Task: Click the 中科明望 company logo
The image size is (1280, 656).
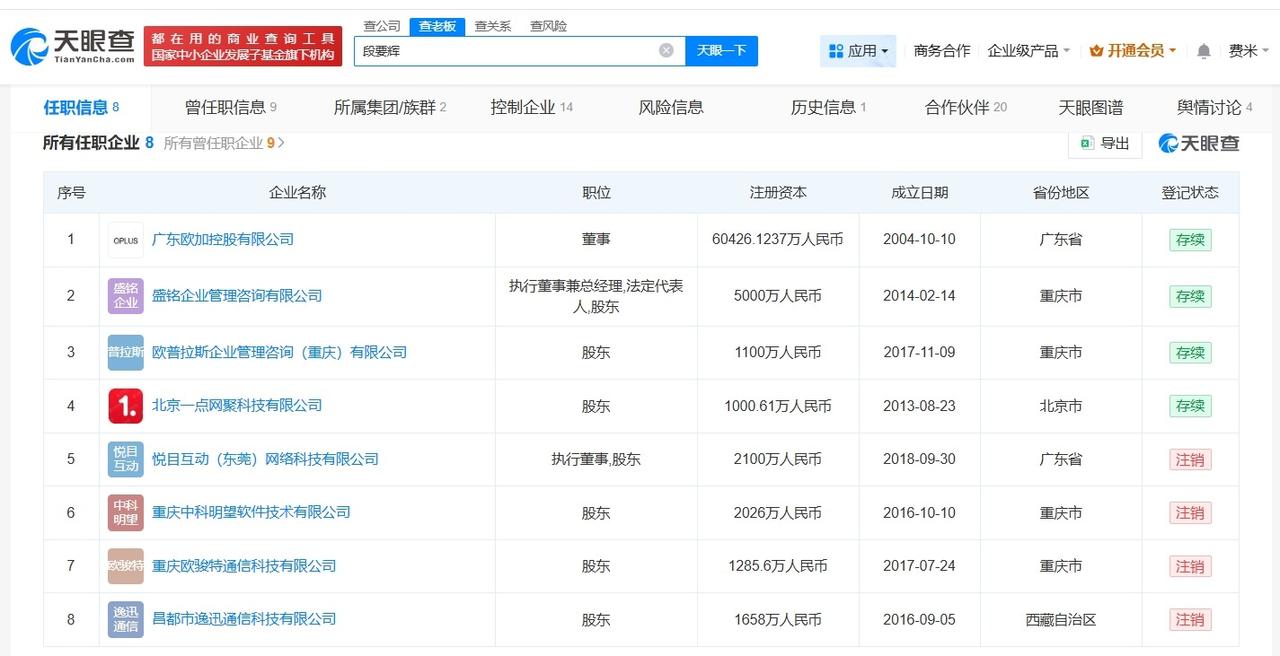Action: pyautogui.click(x=126, y=513)
